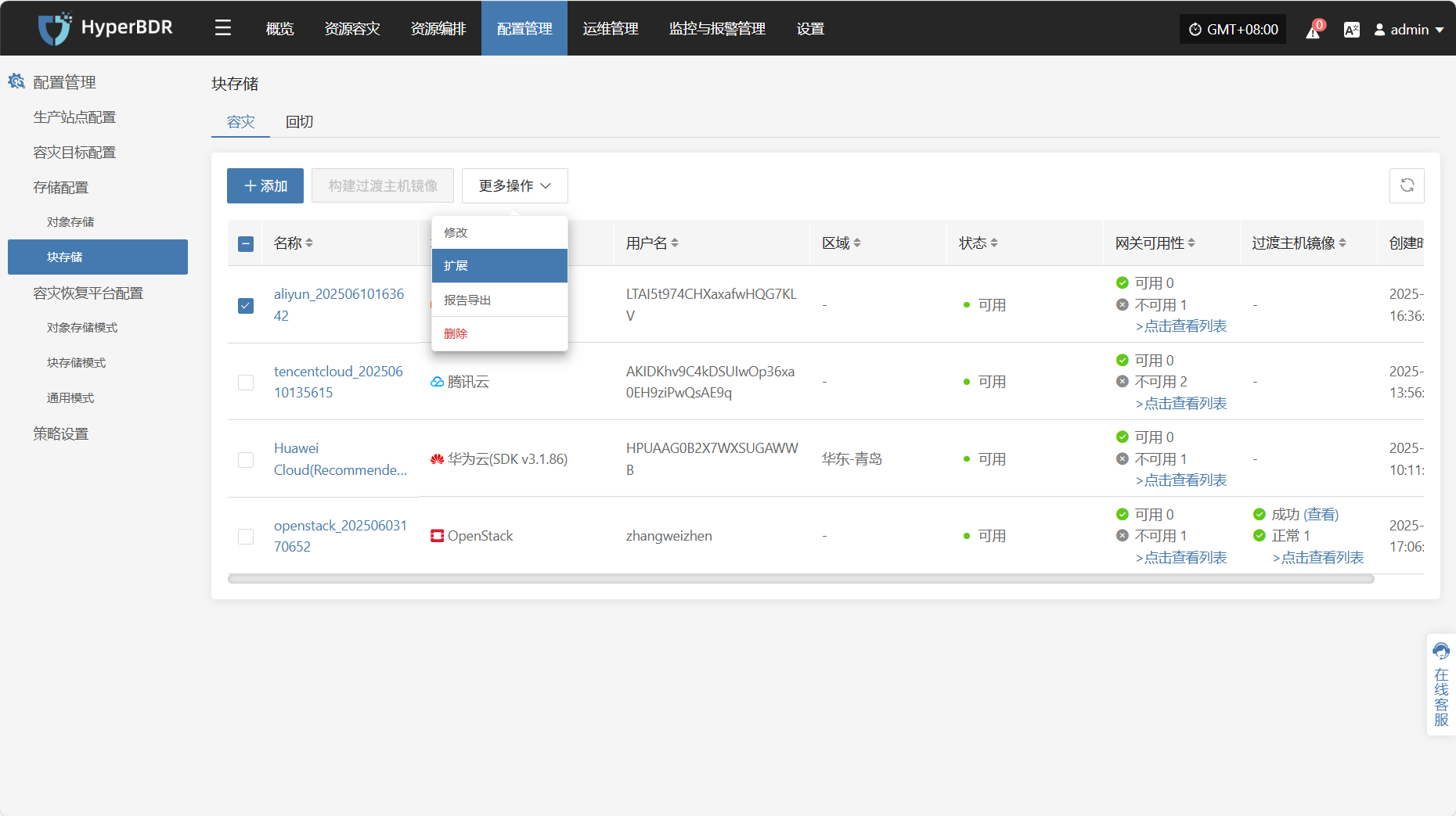Open the 更多操作 dropdown button
Image resolution: width=1456 pixels, height=816 pixels.
click(x=515, y=185)
